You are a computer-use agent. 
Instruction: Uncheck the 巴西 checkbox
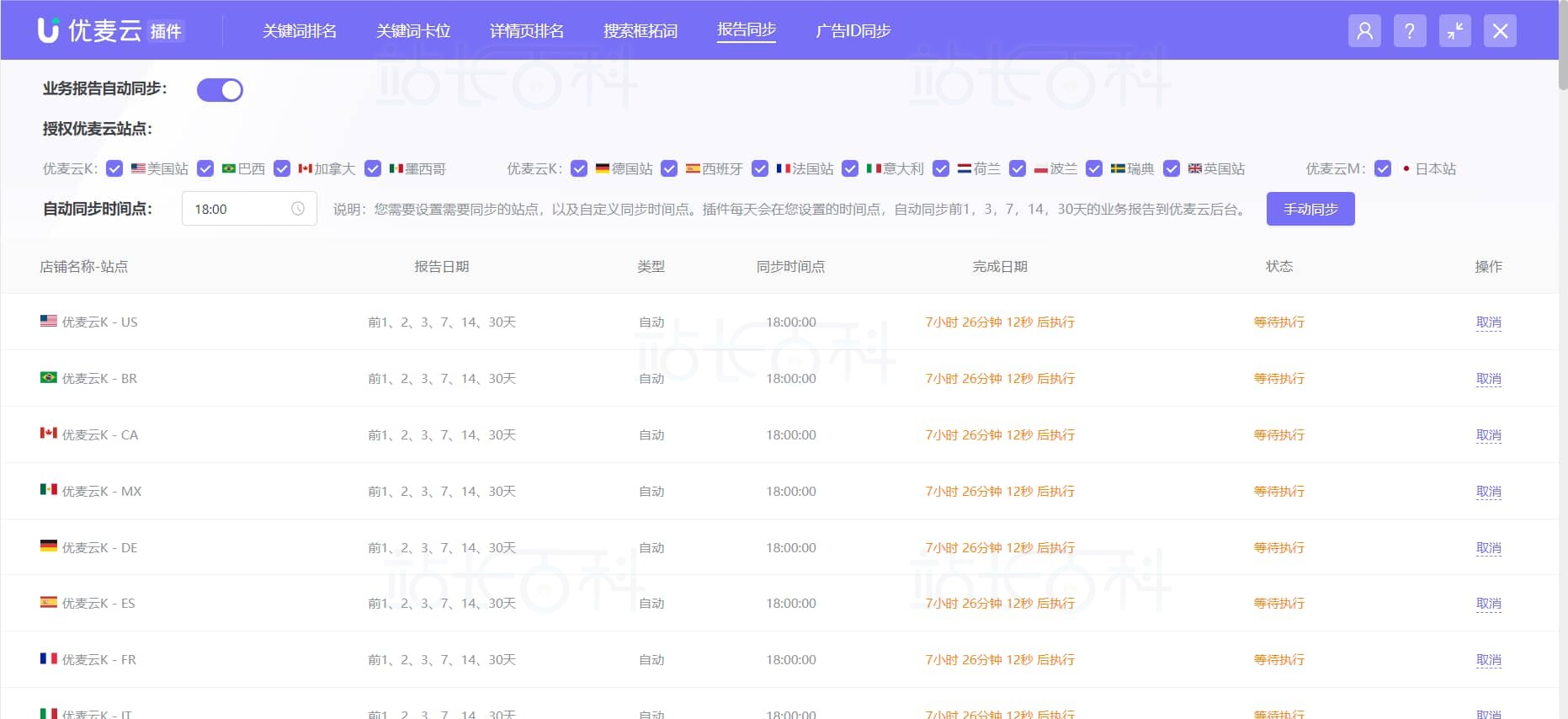point(205,168)
